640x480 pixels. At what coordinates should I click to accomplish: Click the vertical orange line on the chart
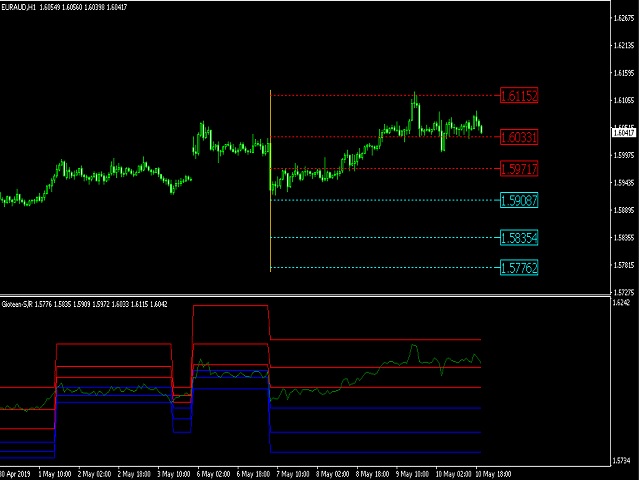pyautogui.click(x=270, y=181)
